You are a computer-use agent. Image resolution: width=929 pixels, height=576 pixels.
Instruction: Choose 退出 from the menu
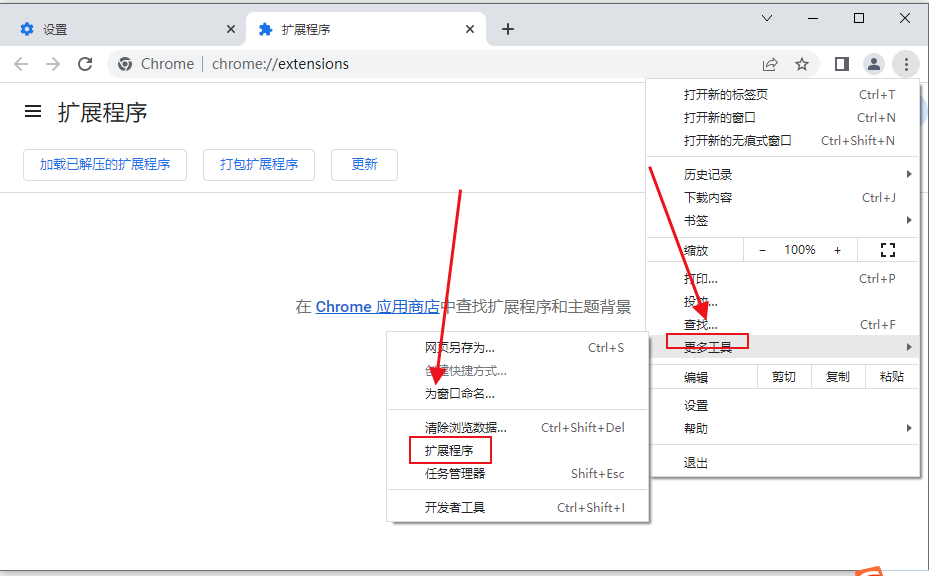(783, 463)
